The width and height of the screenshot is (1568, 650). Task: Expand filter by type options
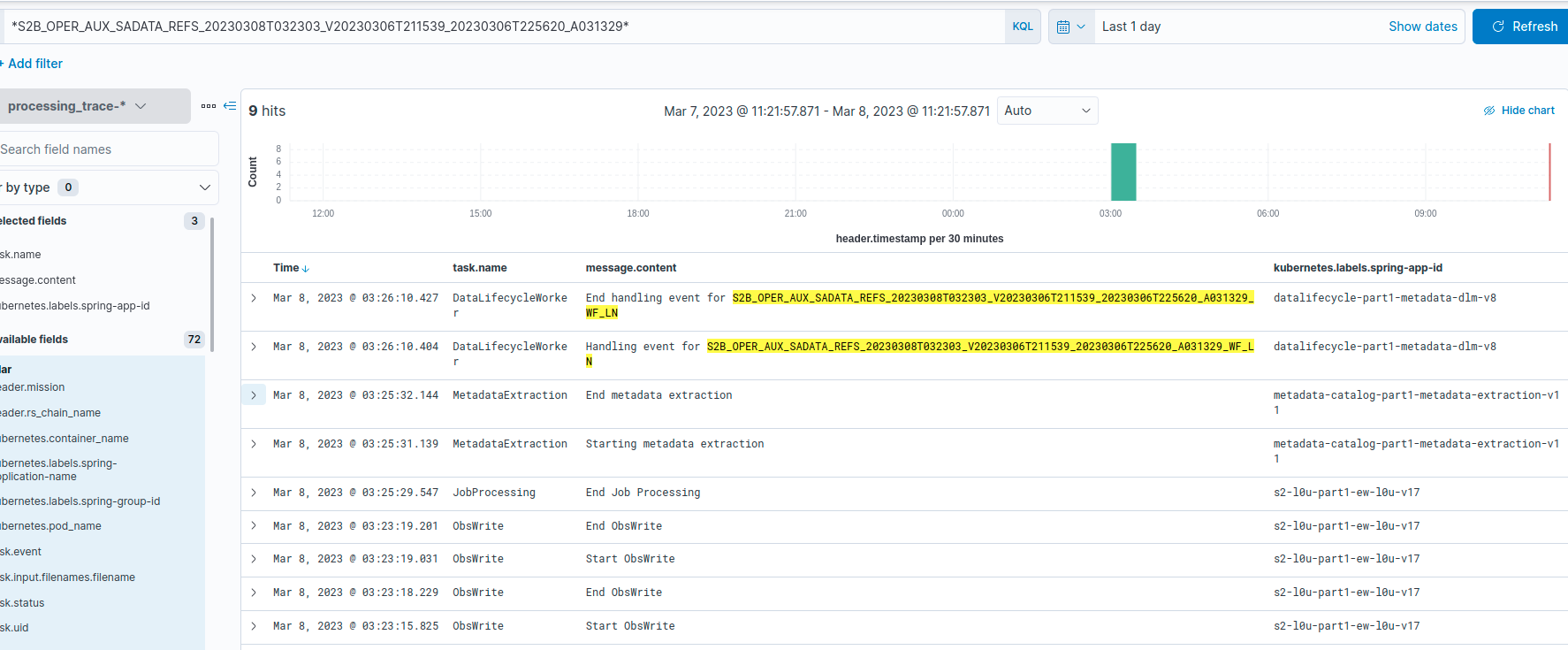[x=108, y=187]
